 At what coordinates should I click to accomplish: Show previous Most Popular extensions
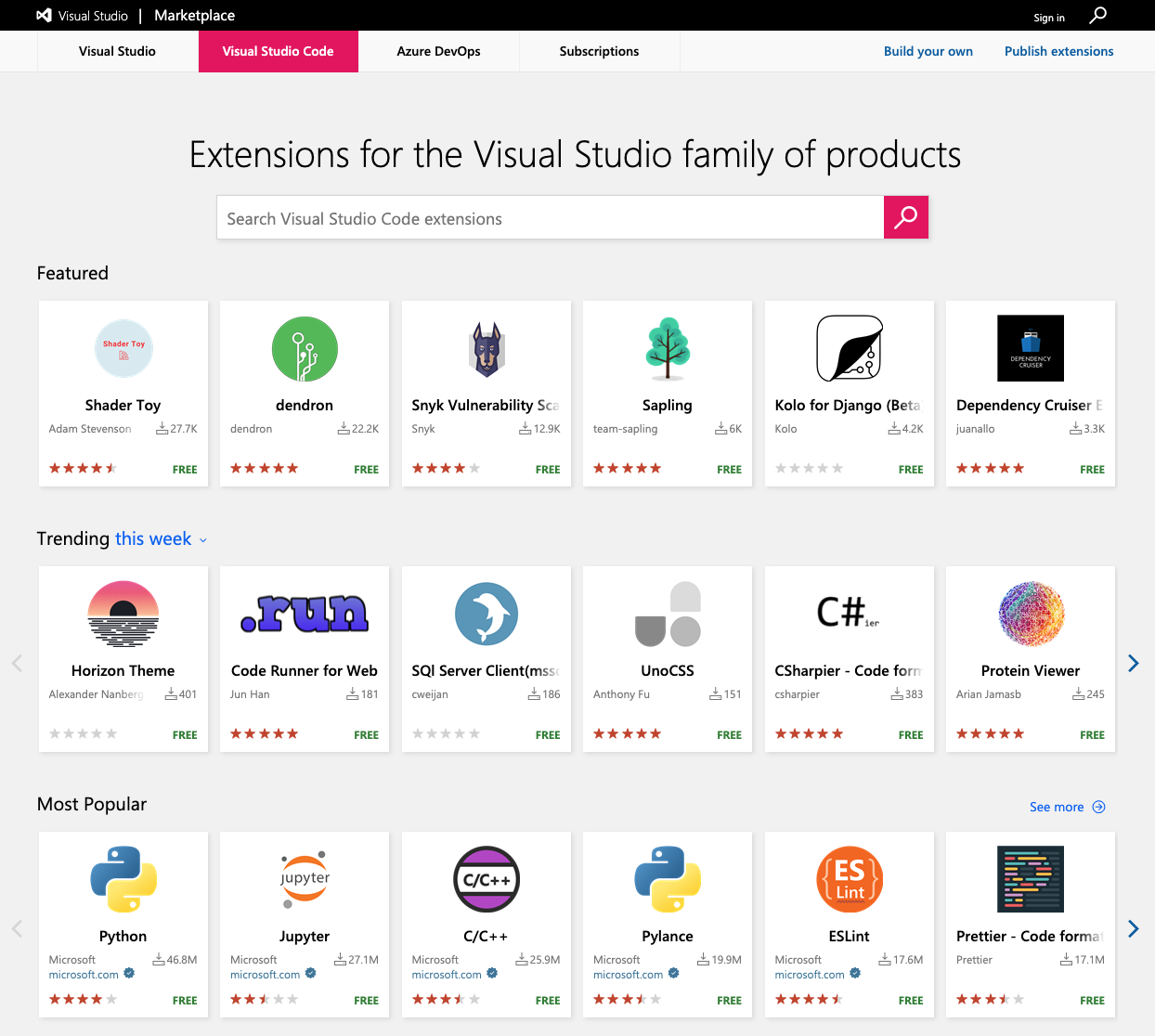(x=17, y=928)
